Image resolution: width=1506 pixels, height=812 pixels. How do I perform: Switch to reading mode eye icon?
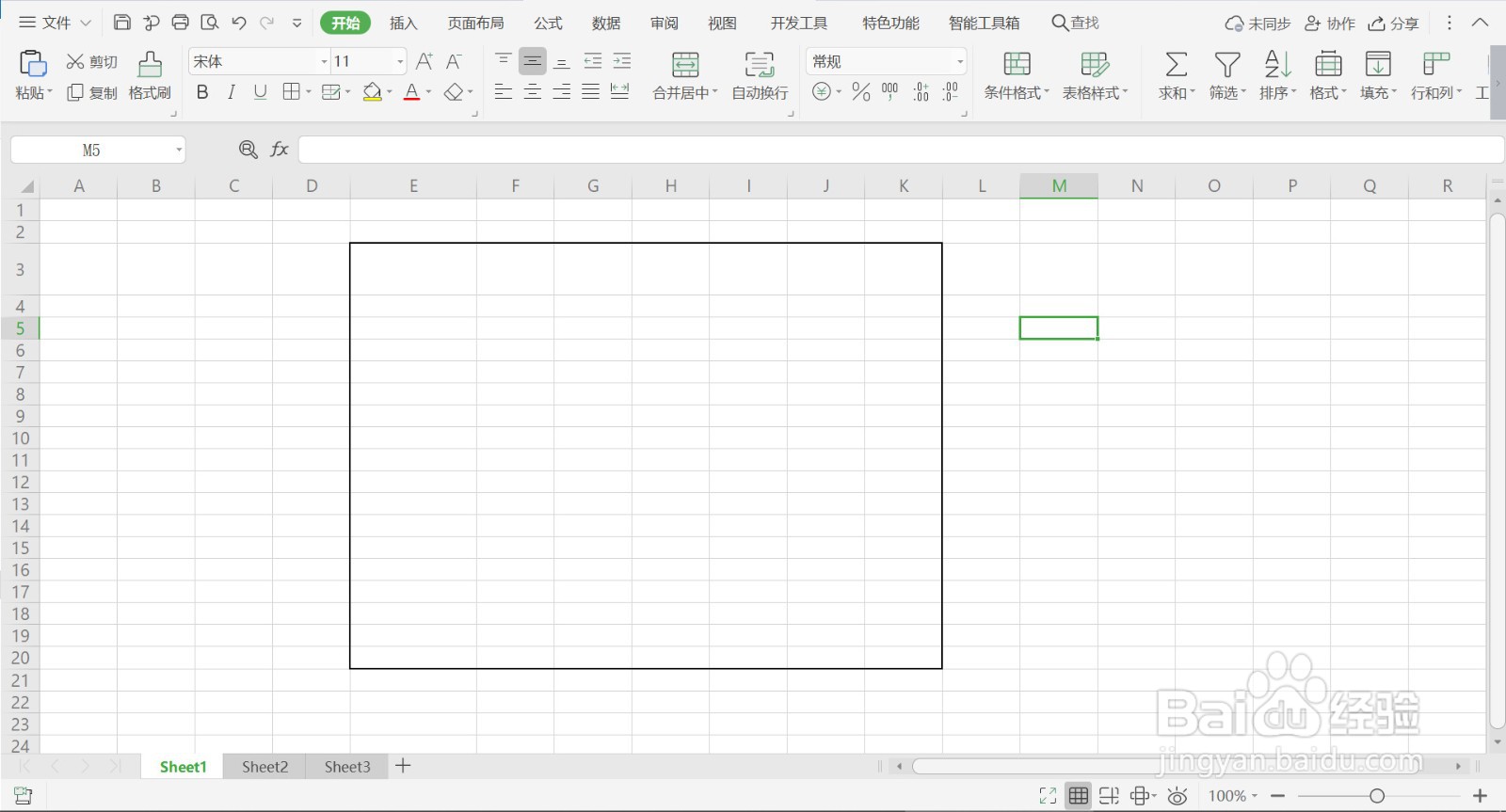tap(1178, 796)
